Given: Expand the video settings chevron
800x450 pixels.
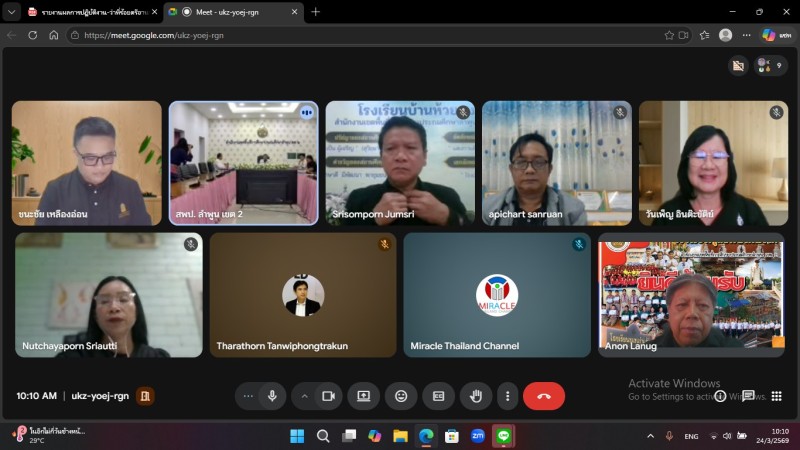Looking at the screenshot, I should click(304, 396).
